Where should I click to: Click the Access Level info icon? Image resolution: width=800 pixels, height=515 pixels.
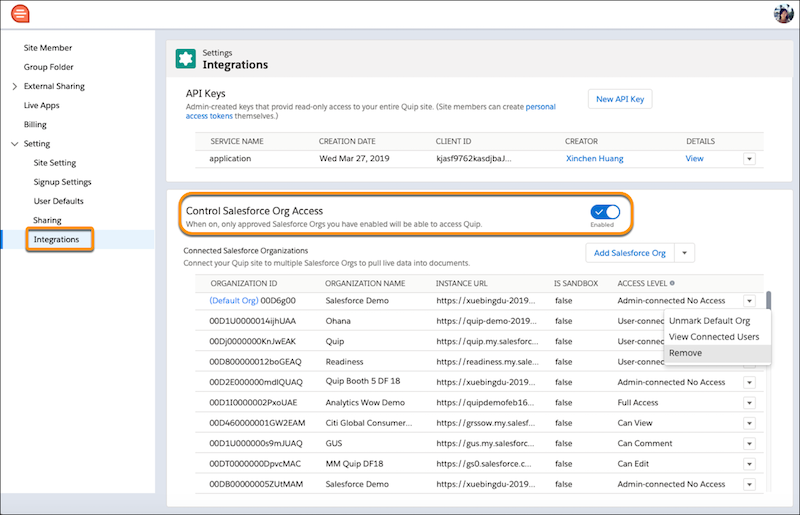pyautogui.click(x=672, y=283)
